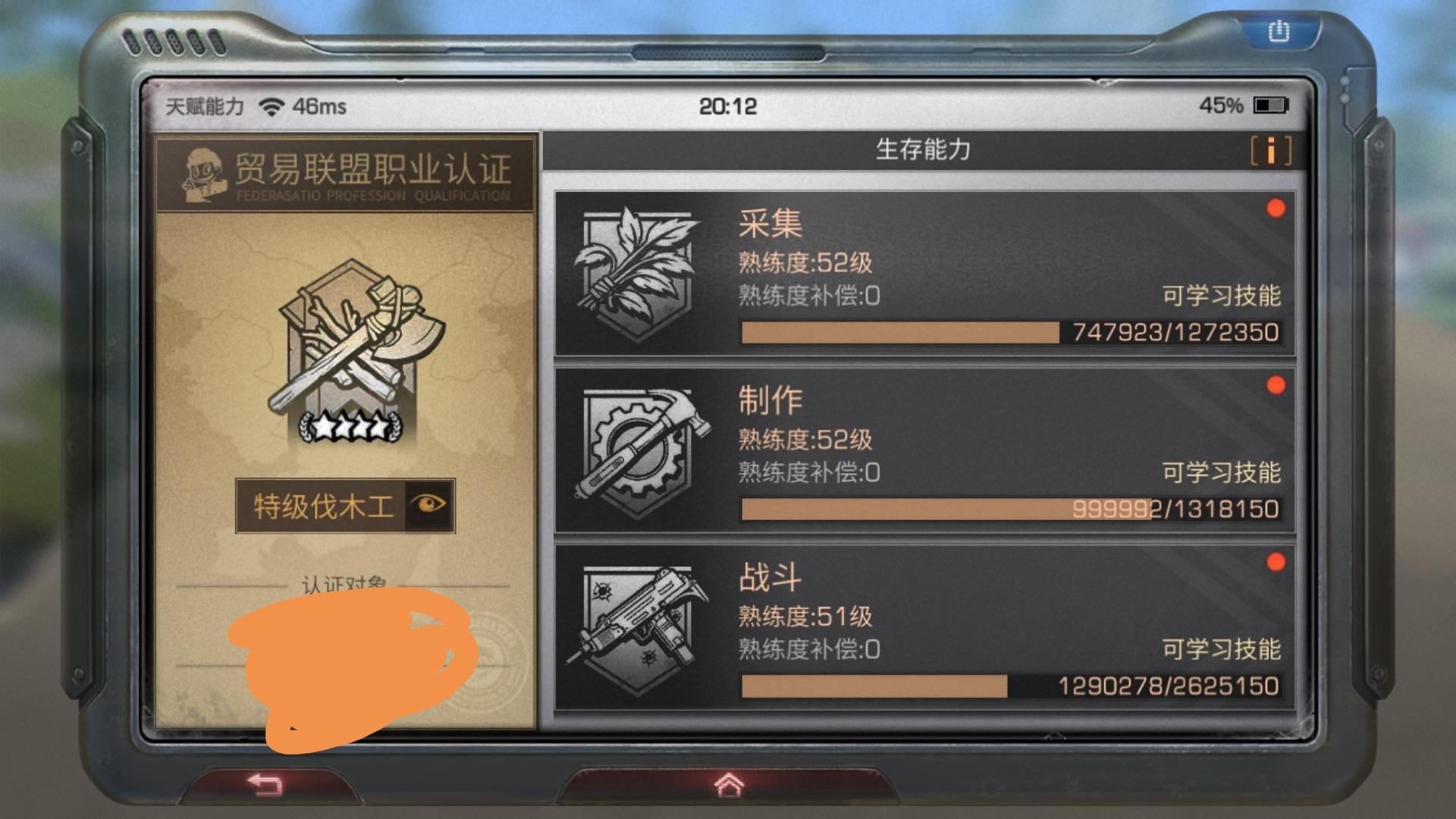The width and height of the screenshot is (1456, 819).
Task: Click the red notification dot on 采集
Action: click(1276, 209)
